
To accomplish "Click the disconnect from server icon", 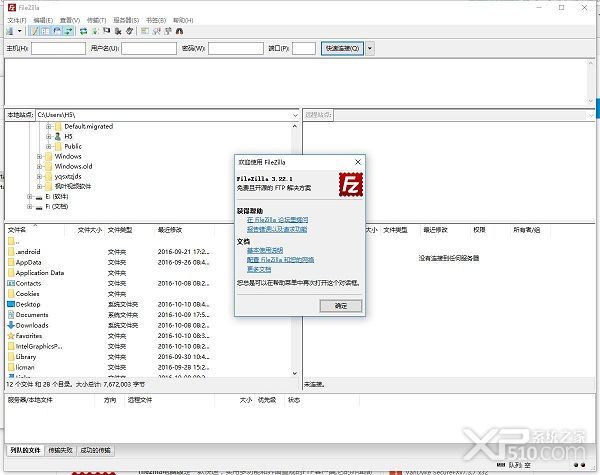I will tap(118, 31).
